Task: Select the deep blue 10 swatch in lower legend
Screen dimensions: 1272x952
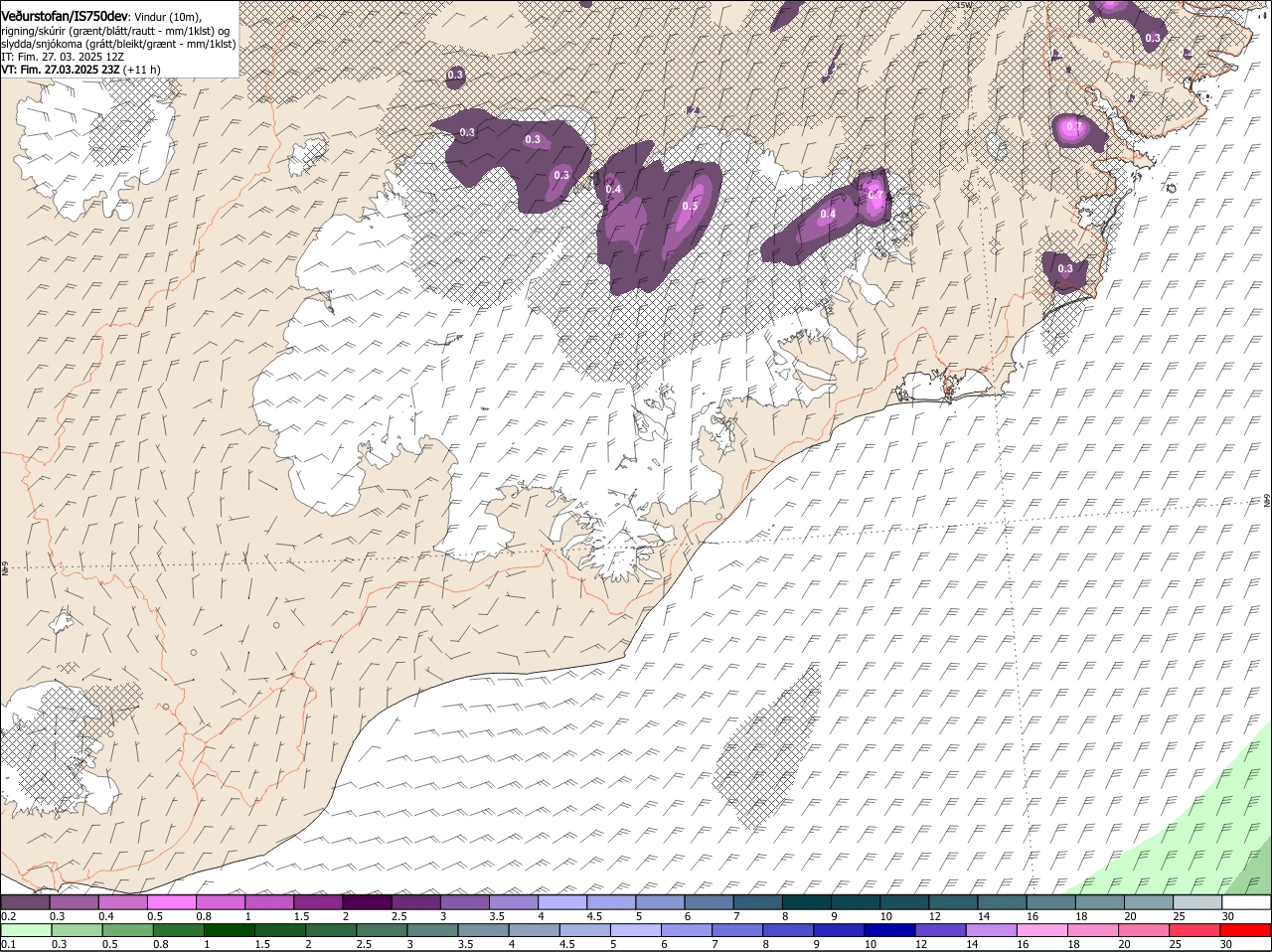Action: [x=889, y=931]
